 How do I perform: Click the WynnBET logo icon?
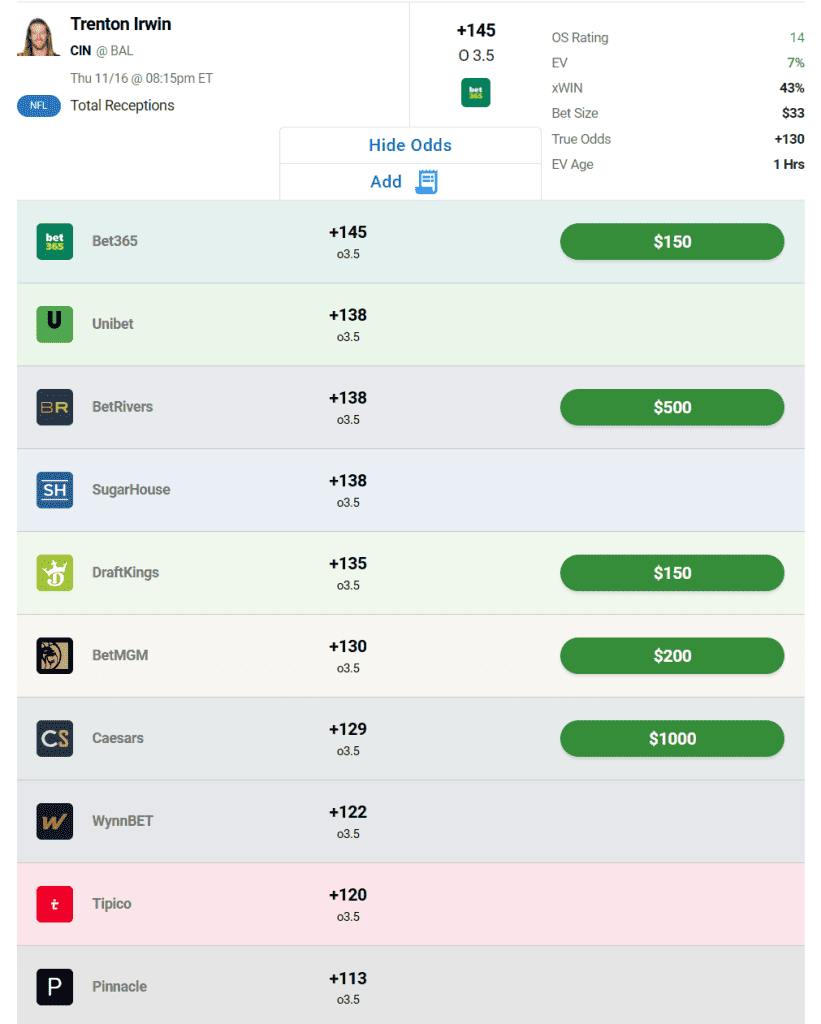(x=54, y=821)
